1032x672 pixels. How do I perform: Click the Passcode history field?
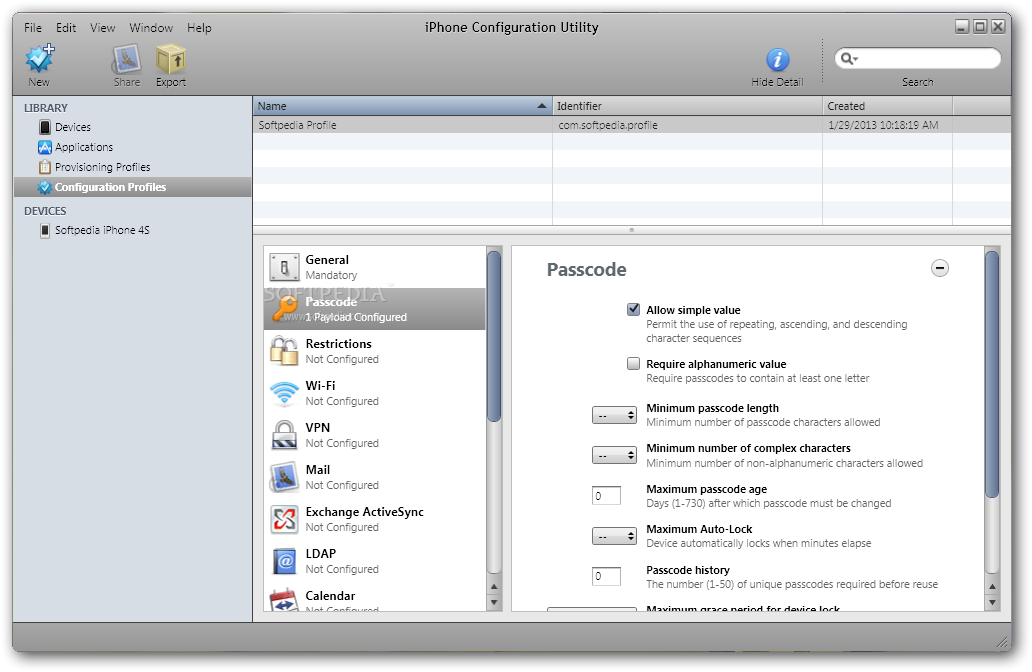click(606, 576)
